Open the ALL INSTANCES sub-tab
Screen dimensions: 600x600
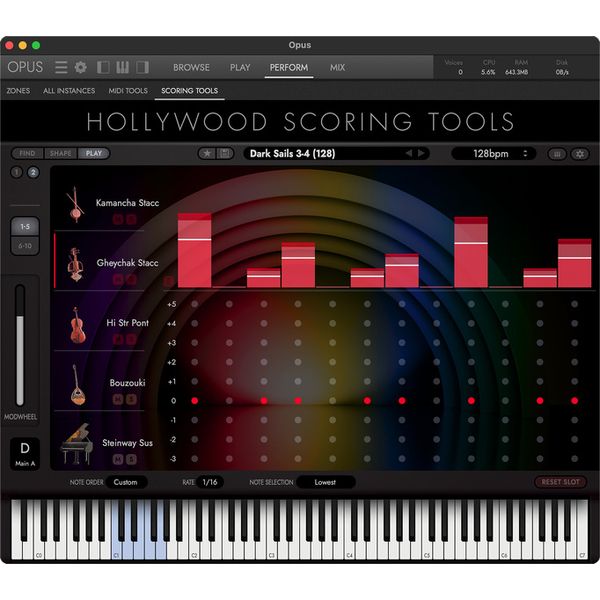click(x=69, y=91)
